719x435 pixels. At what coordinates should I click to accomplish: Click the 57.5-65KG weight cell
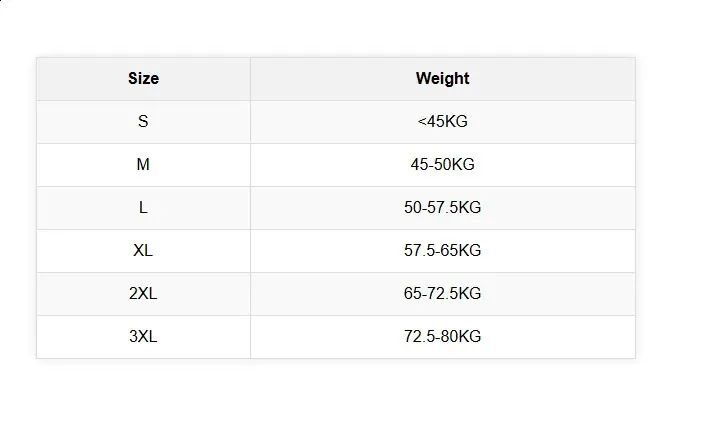coord(442,250)
